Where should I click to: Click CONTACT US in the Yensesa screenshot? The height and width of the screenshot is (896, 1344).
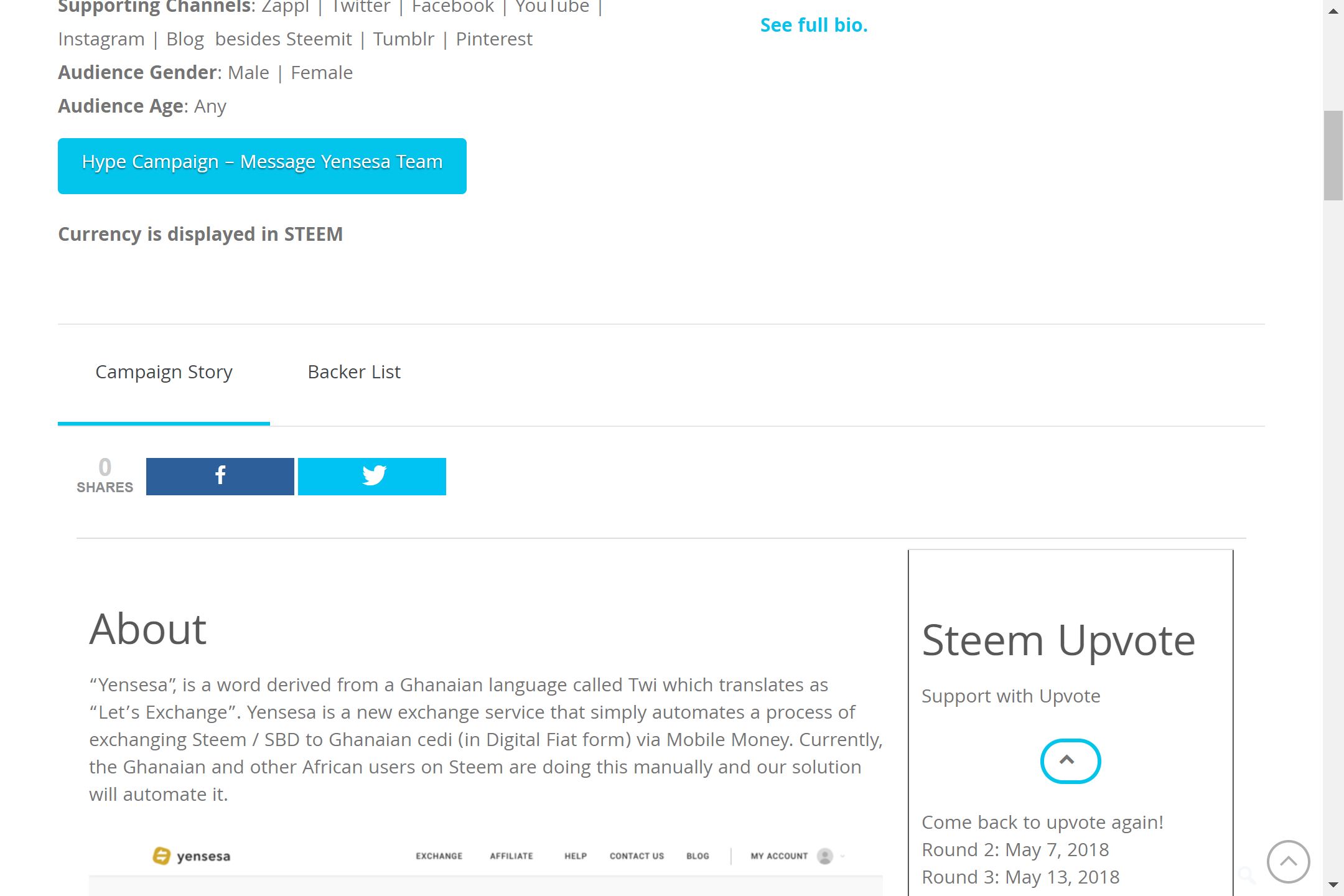click(637, 856)
